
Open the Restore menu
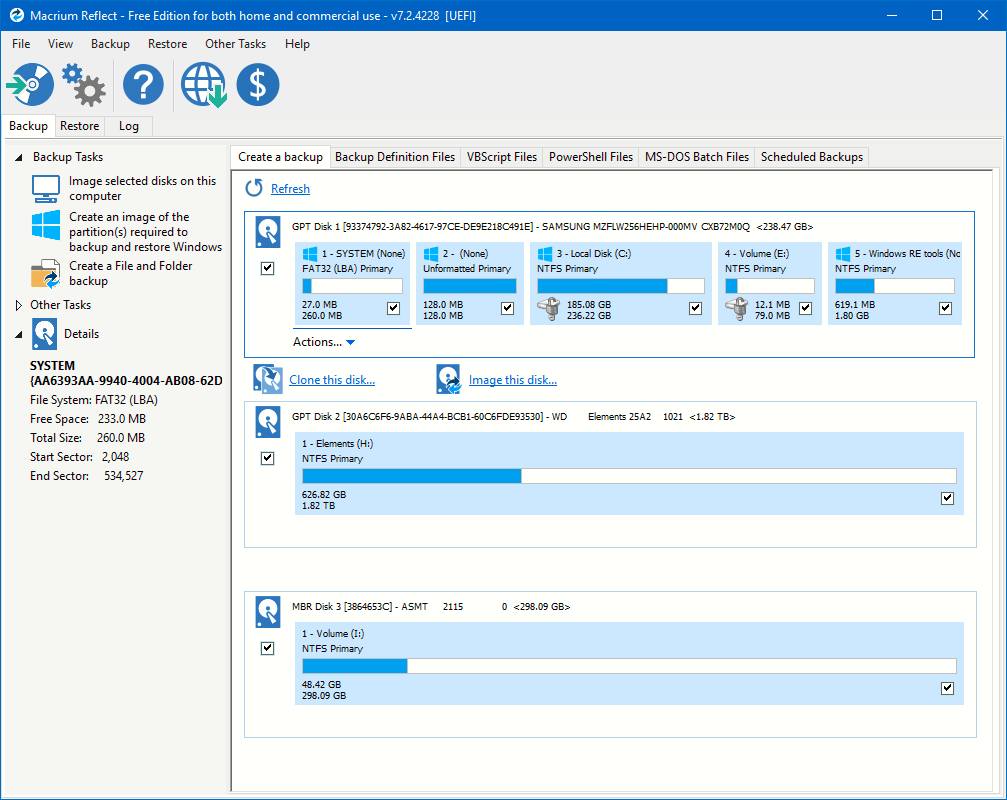(x=168, y=44)
